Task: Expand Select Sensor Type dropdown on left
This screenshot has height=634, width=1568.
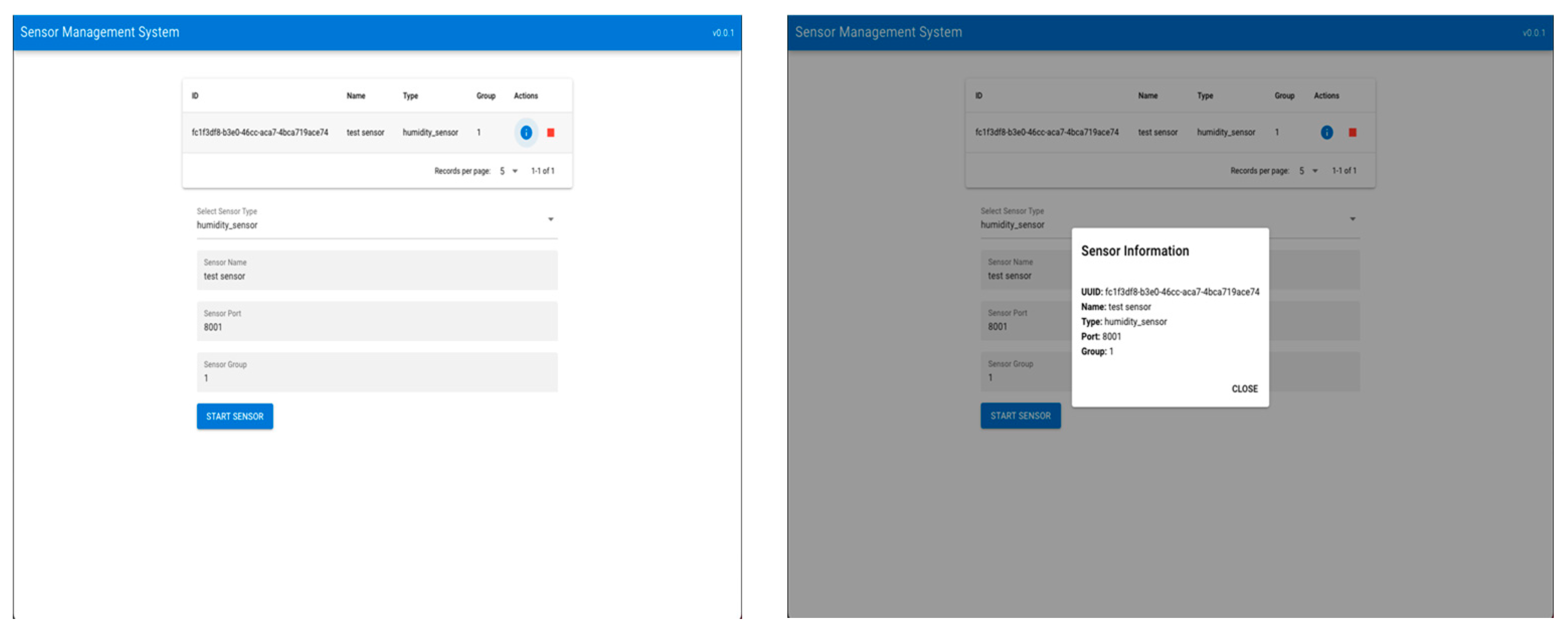Action: [x=550, y=219]
